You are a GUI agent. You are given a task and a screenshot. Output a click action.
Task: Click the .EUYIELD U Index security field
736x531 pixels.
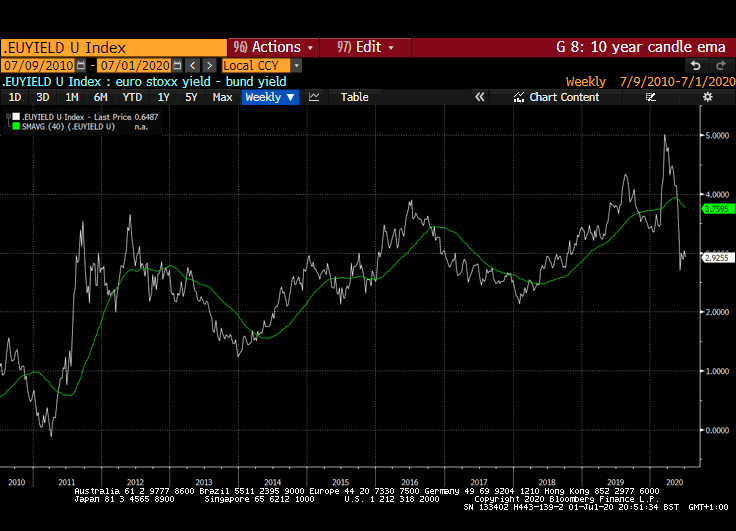tap(114, 48)
